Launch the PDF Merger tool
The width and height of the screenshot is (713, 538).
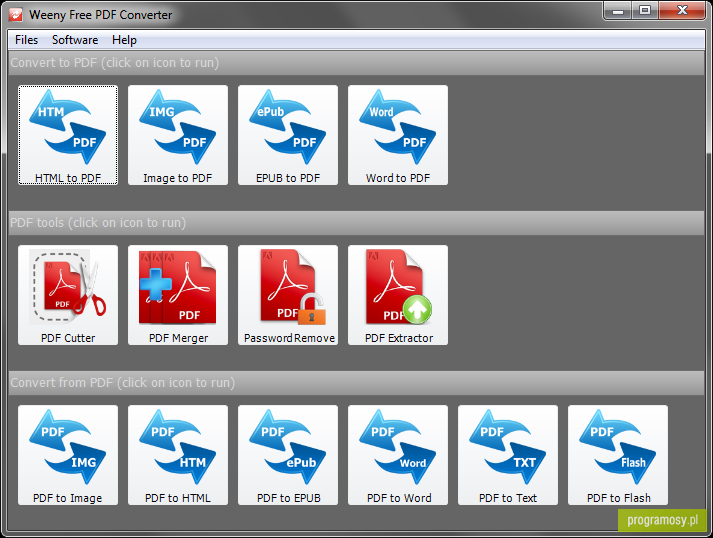click(x=178, y=295)
